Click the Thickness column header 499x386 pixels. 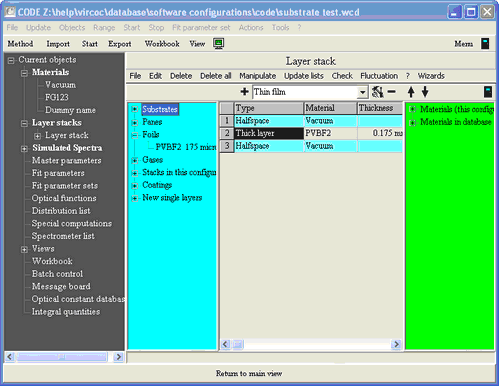pyautogui.click(x=380, y=108)
